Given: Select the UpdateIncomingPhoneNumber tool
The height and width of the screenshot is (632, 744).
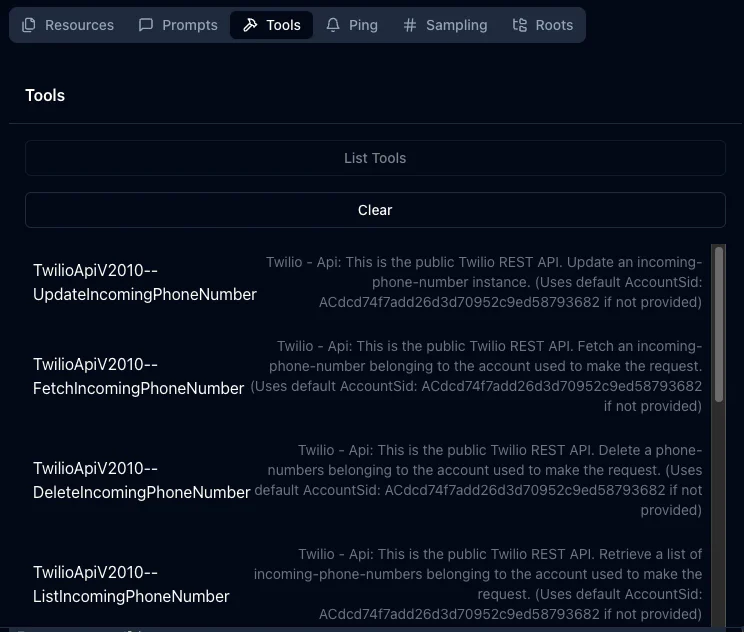Looking at the screenshot, I should tap(145, 282).
